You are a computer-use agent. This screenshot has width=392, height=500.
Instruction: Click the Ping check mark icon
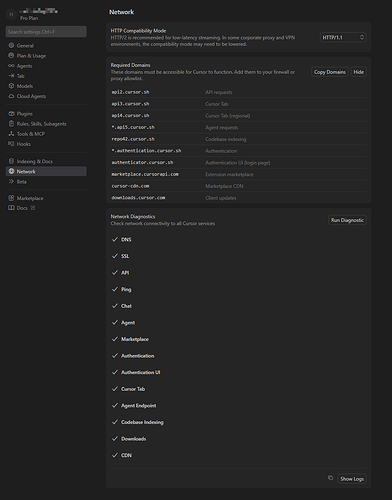pos(115,289)
